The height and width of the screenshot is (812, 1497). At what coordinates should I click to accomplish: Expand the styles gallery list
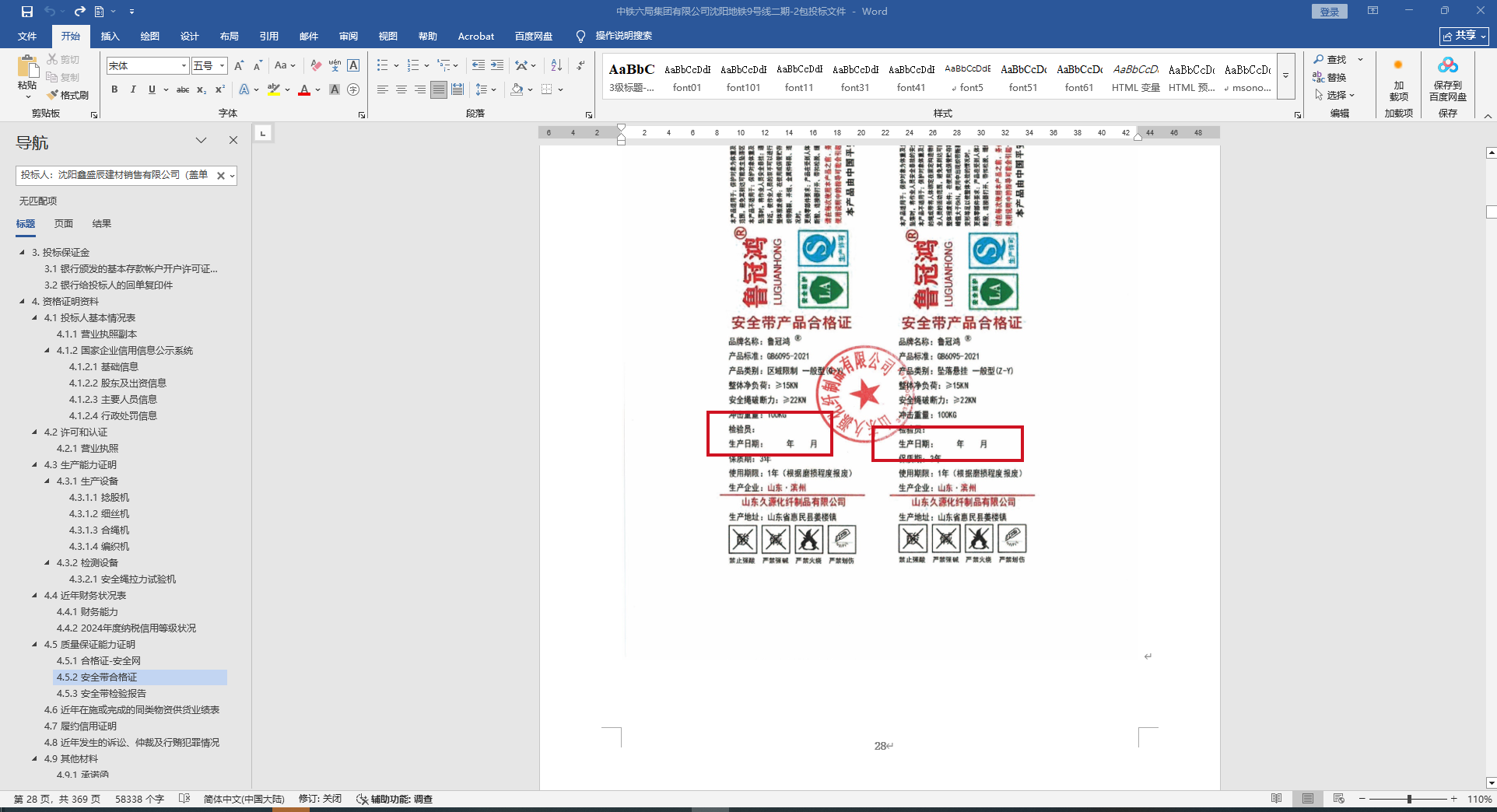pyautogui.click(x=1286, y=76)
